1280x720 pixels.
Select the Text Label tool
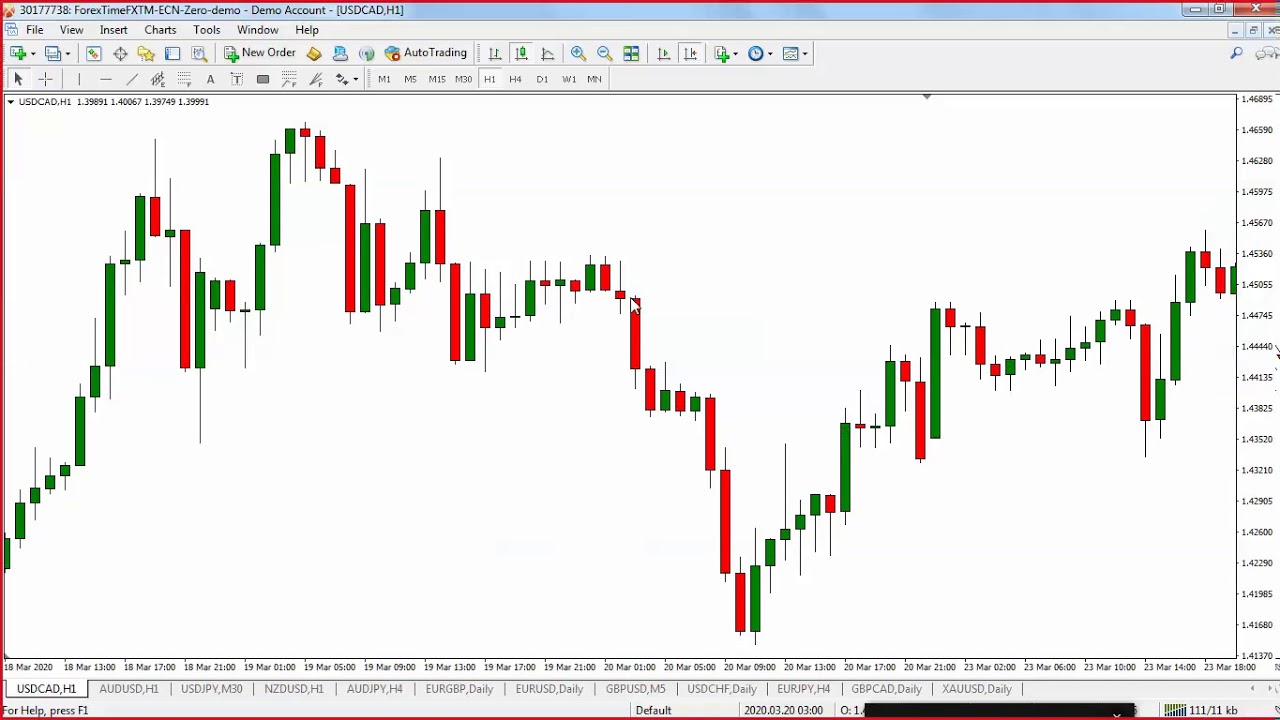pos(237,79)
